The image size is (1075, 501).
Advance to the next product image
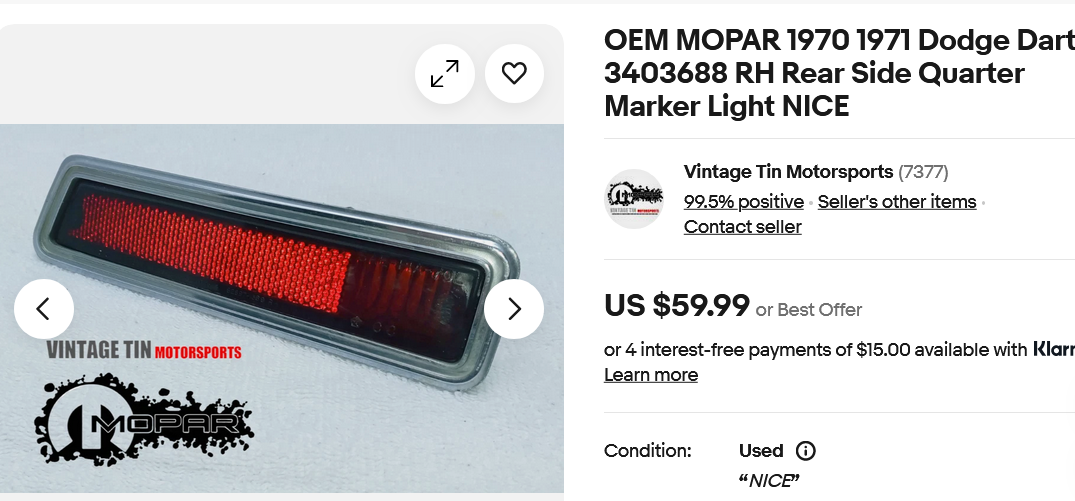[514, 309]
